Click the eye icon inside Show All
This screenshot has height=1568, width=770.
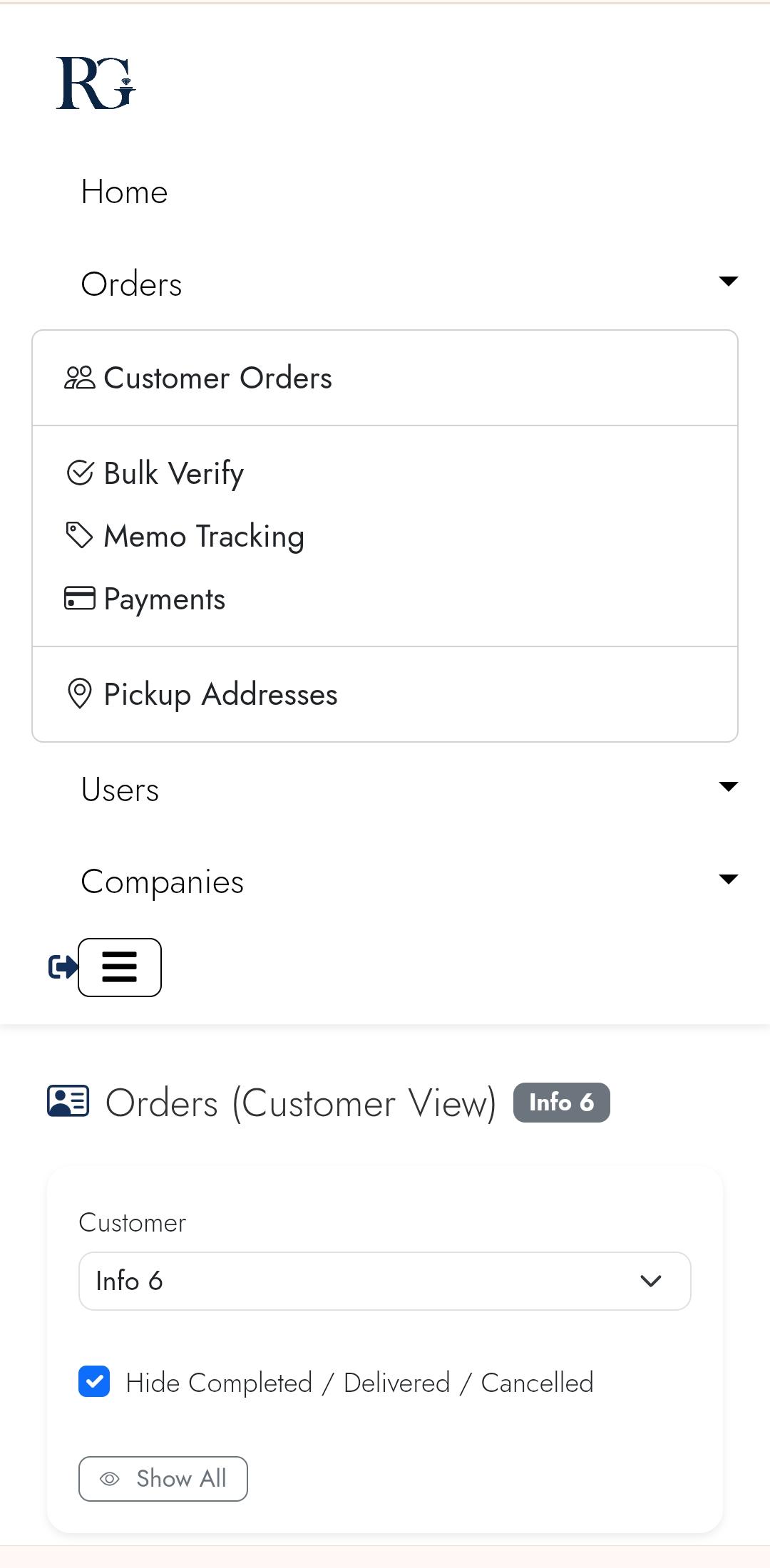tap(110, 1479)
